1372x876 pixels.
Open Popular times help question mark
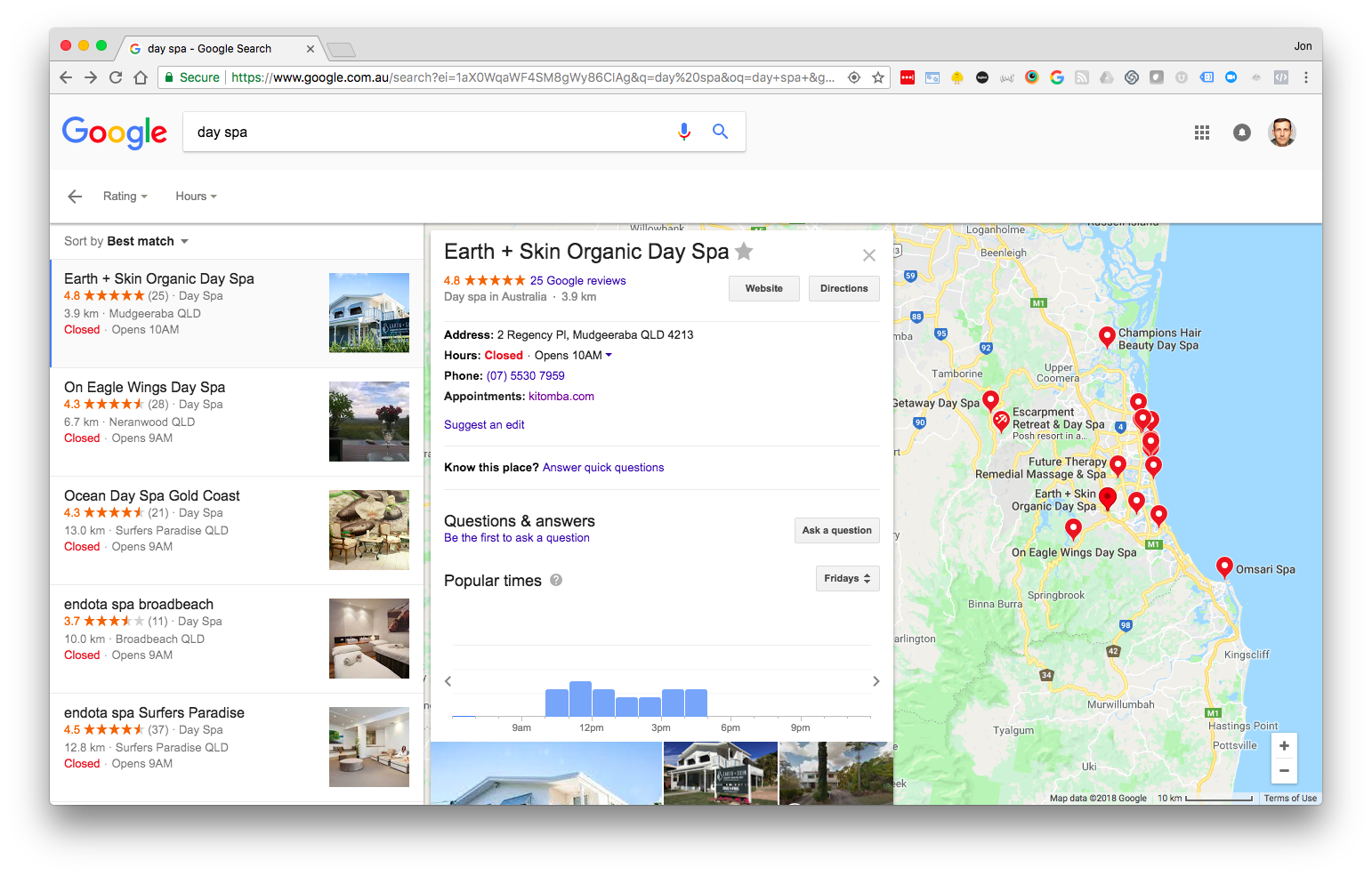[556, 580]
